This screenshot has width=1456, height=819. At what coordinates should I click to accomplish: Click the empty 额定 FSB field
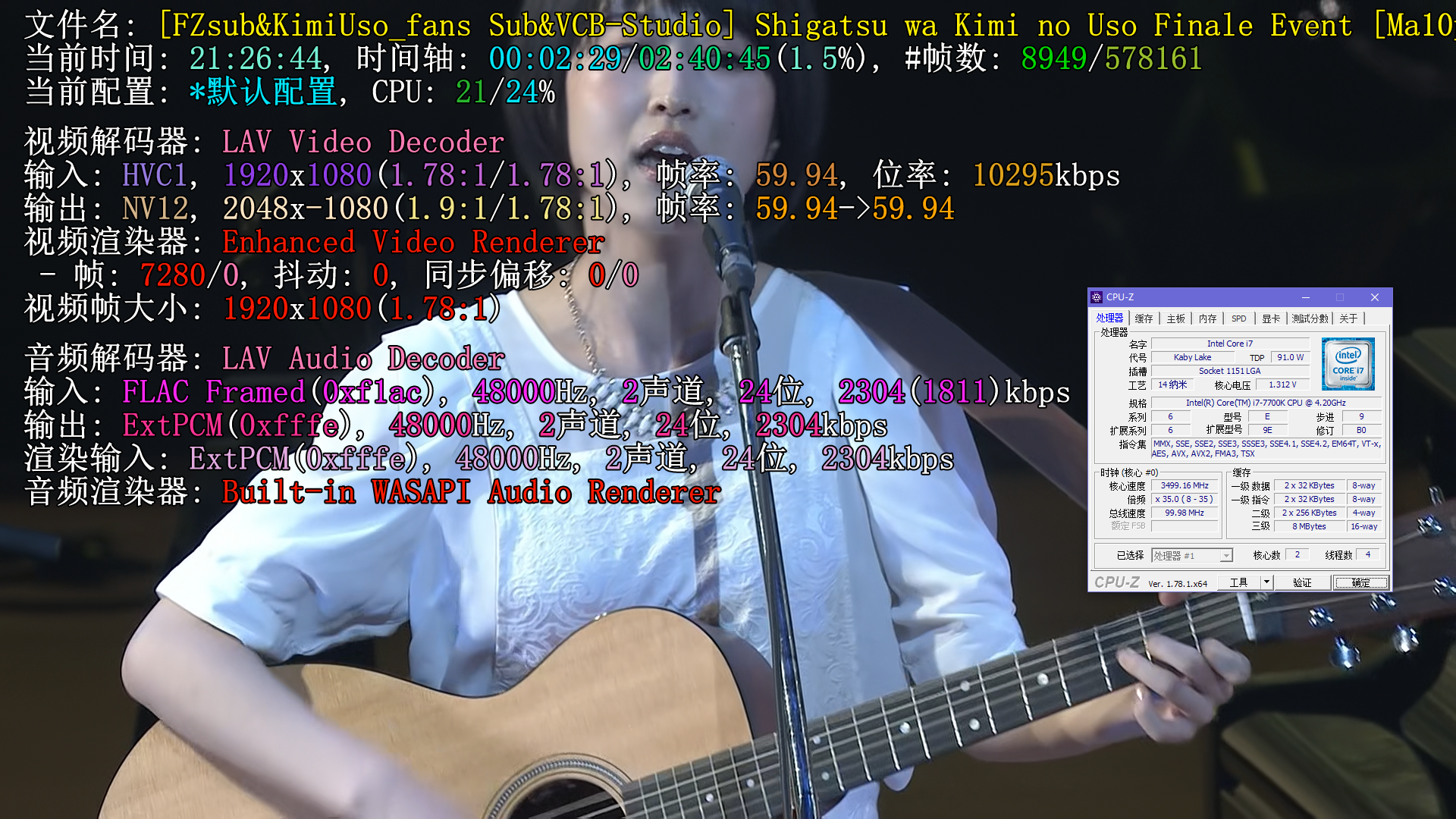1185,526
